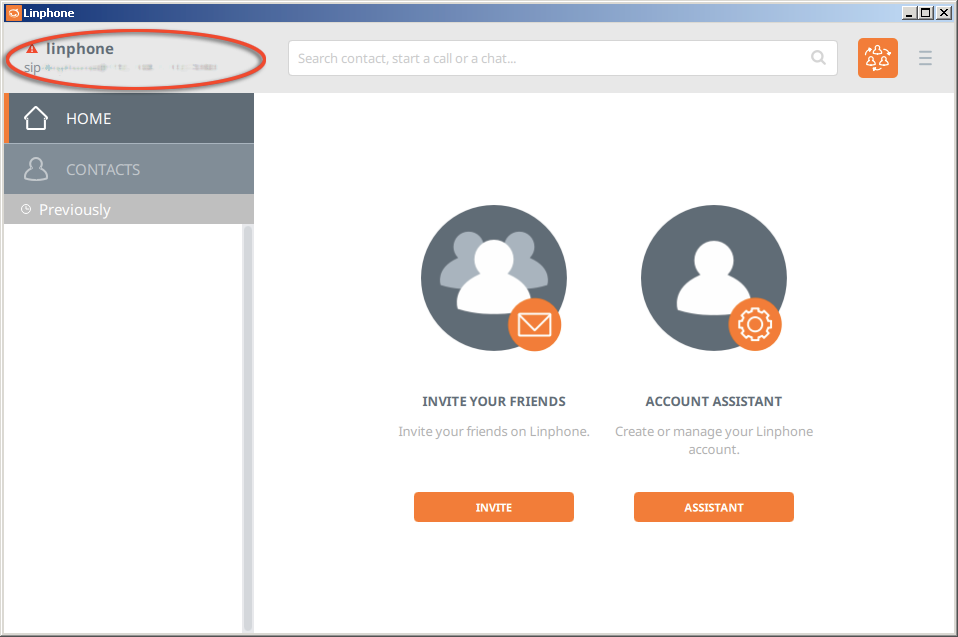Open the CONTACTS section

point(129,169)
